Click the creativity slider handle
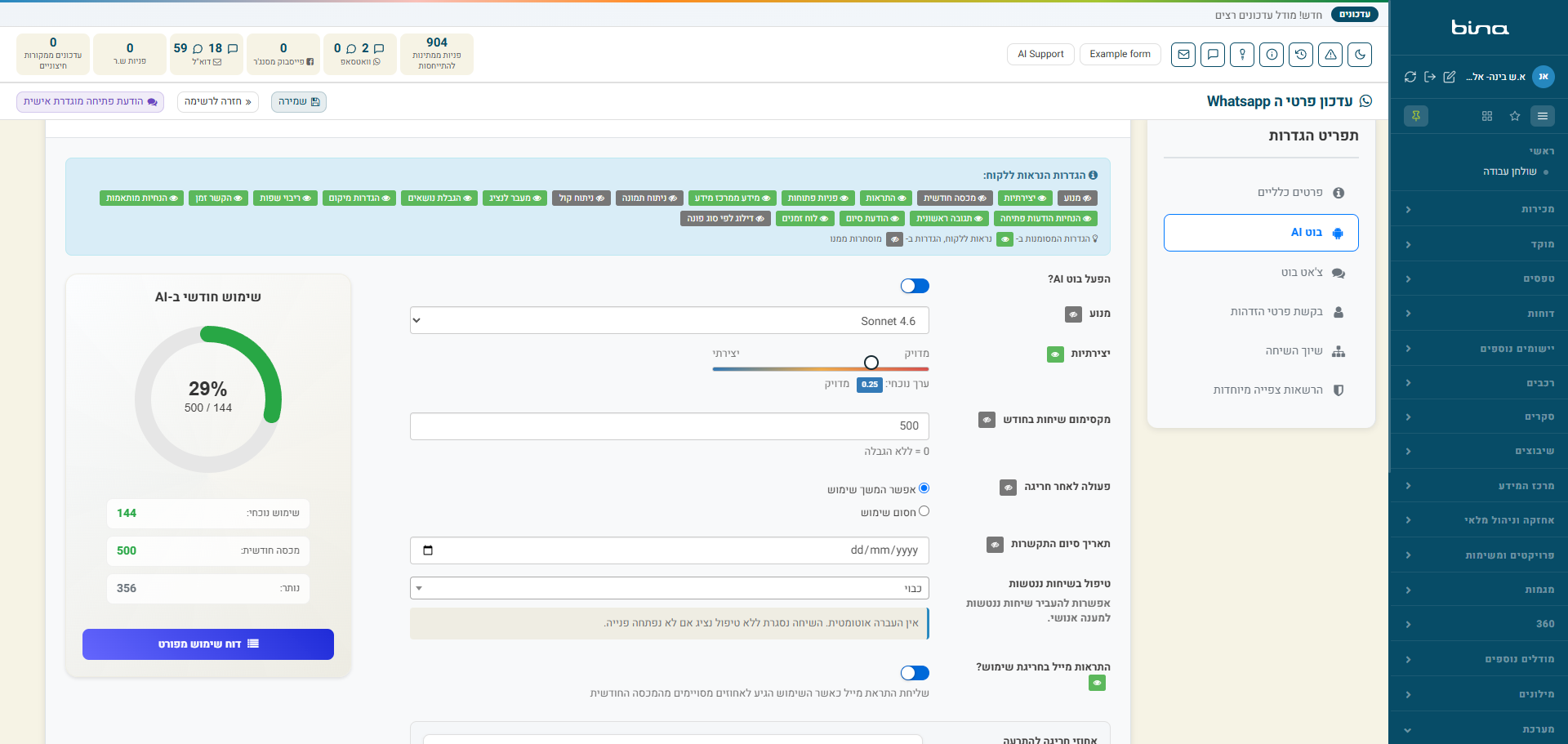 pos(871,363)
